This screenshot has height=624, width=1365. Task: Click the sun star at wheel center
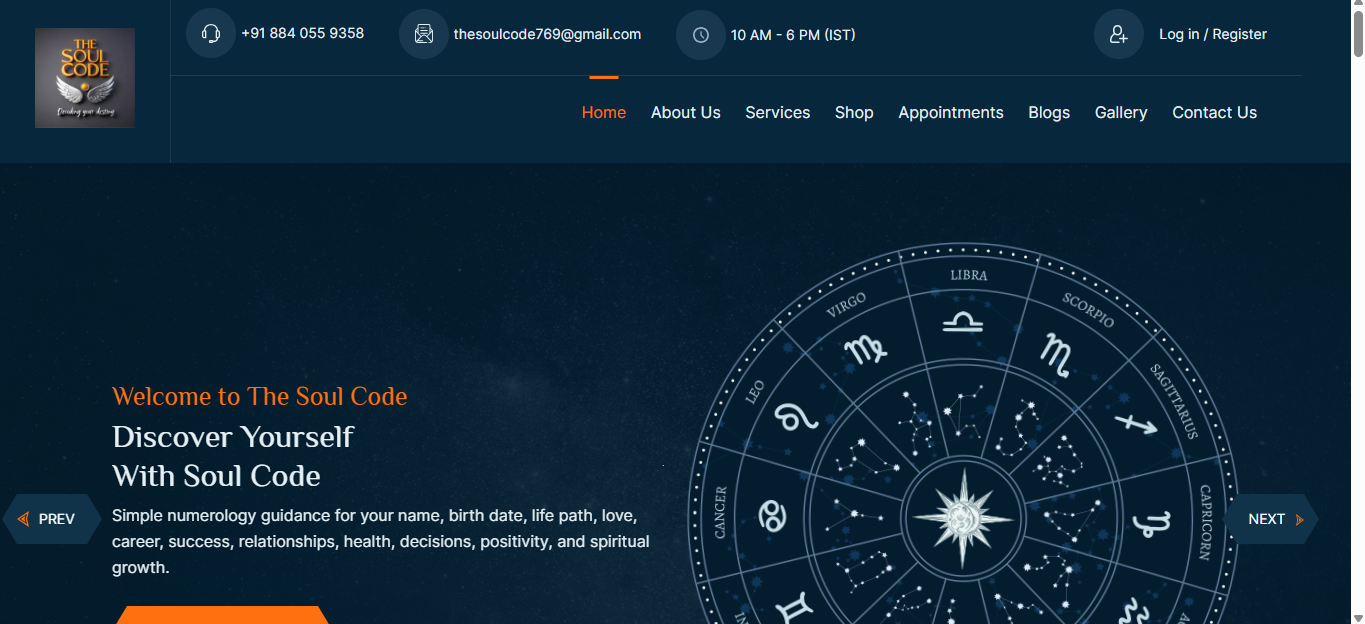(x=962, y=517)
